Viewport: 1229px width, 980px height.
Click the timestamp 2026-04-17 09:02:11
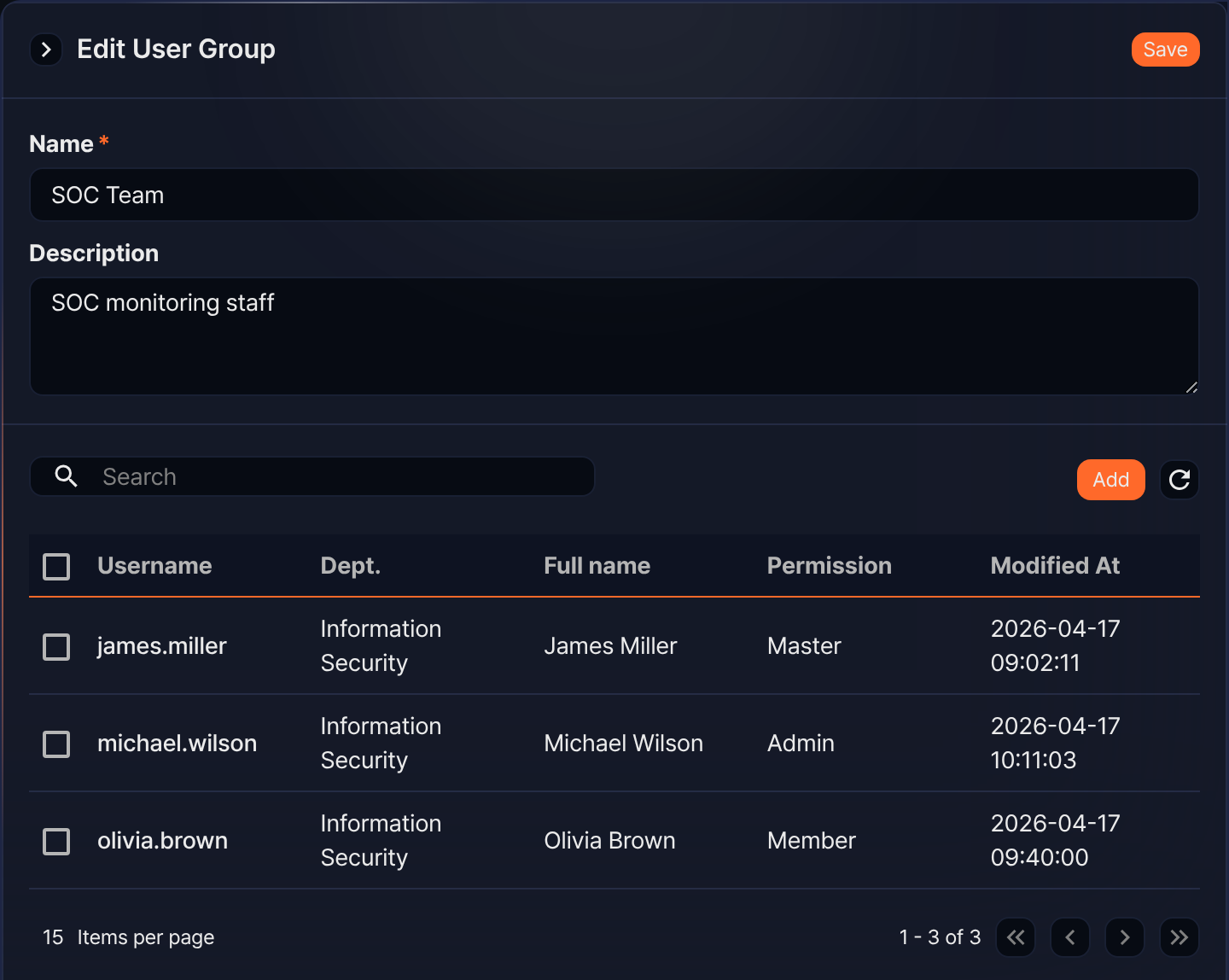tap(1056, 645)
